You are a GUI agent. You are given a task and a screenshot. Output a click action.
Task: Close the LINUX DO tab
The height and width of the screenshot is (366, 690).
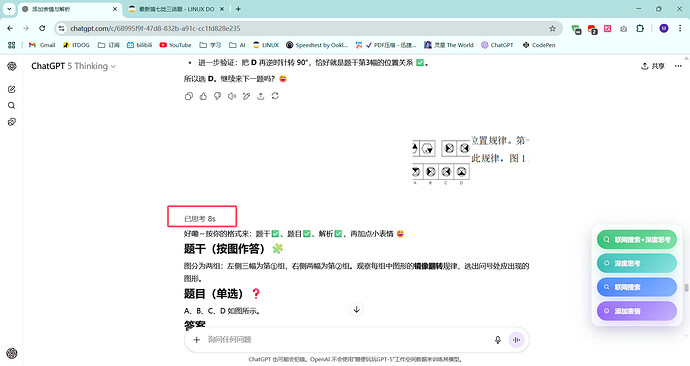point(222,9)
